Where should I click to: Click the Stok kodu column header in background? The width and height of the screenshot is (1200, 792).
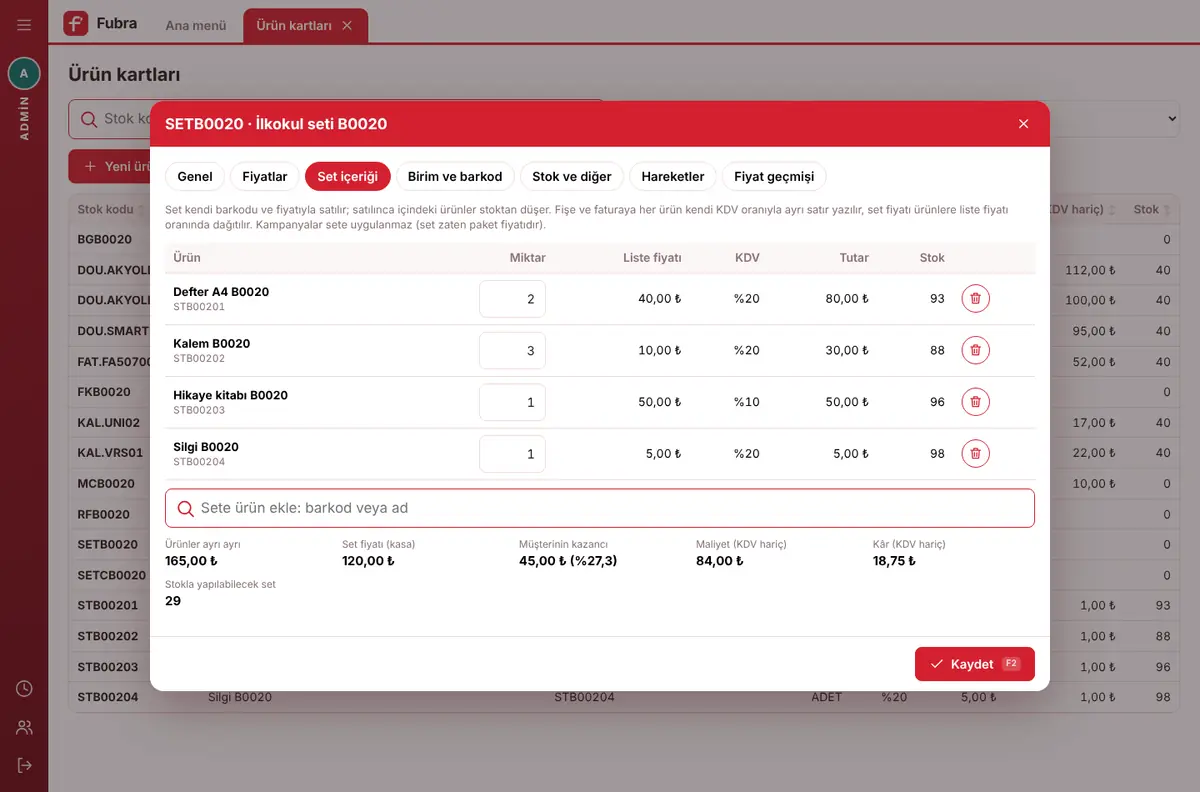[105, 209]
